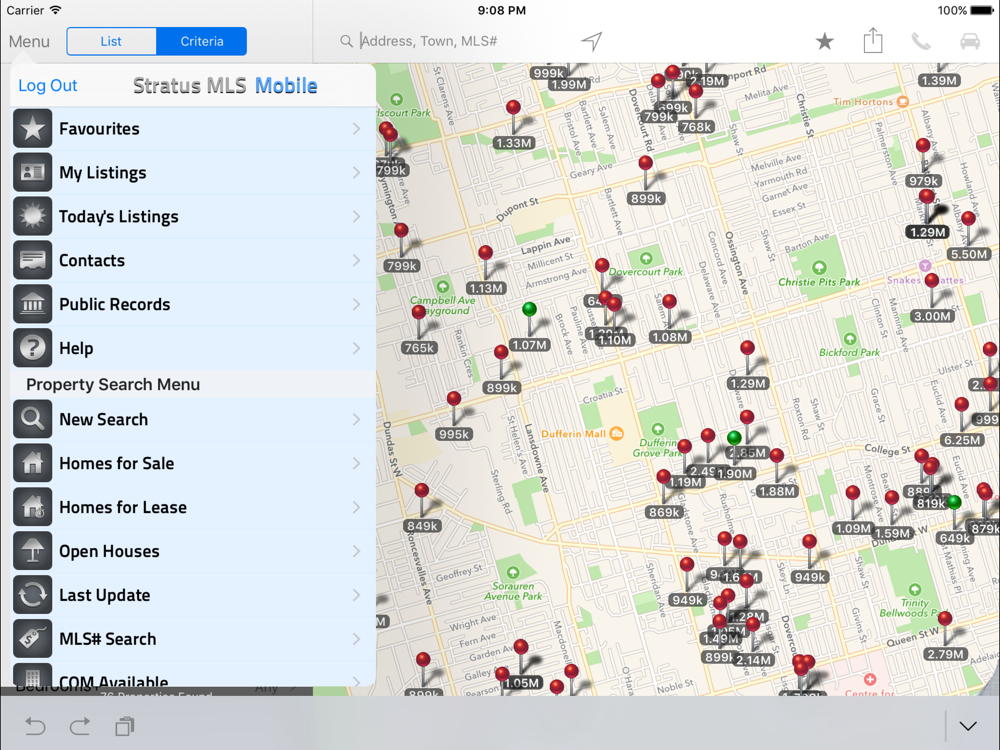The width and height of the screenshot is (1000, 750).
Task: Open the Contacts card icon
Action: [x=33, y=261]
